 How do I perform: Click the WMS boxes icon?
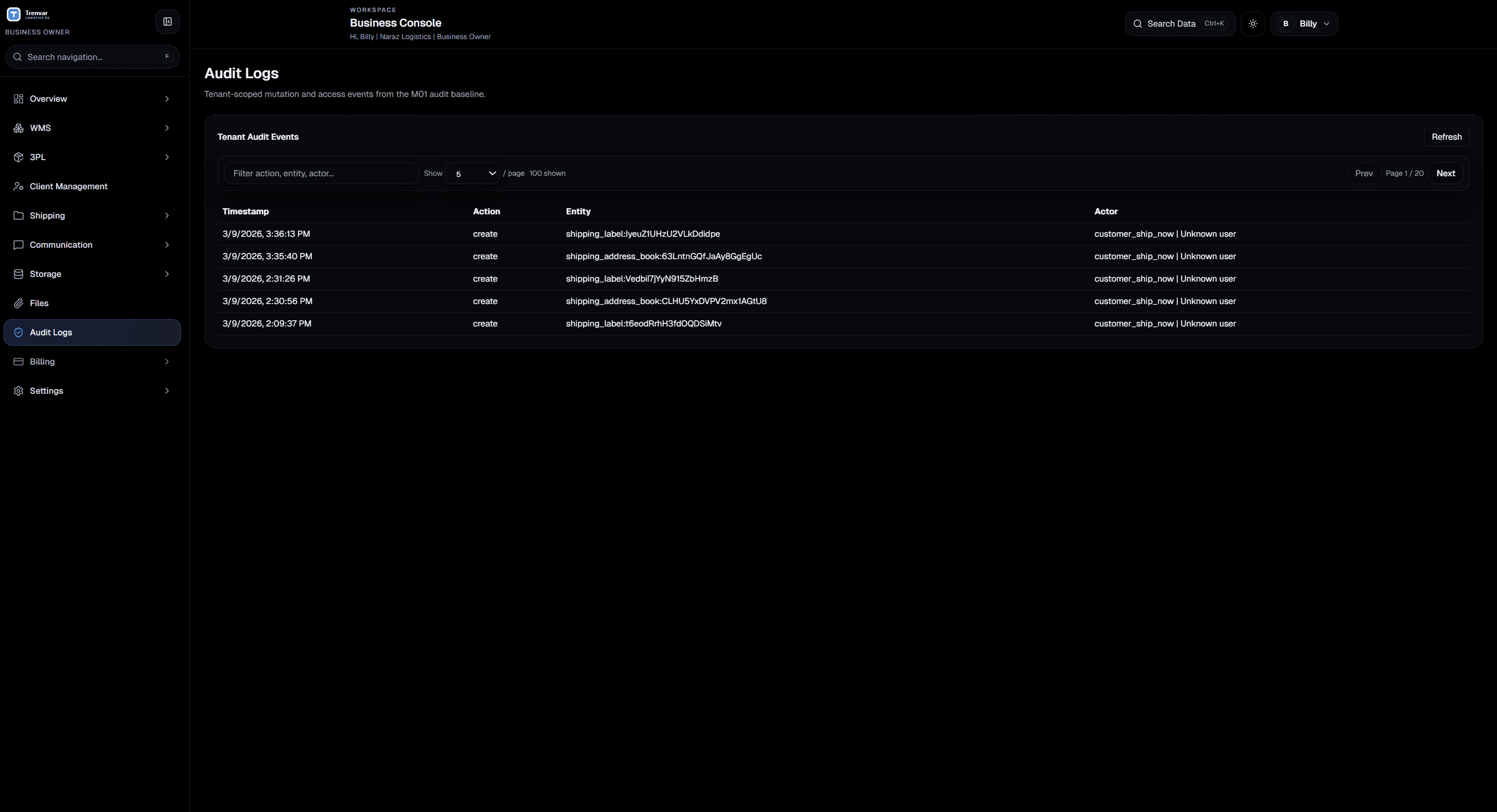pos(19,128)
